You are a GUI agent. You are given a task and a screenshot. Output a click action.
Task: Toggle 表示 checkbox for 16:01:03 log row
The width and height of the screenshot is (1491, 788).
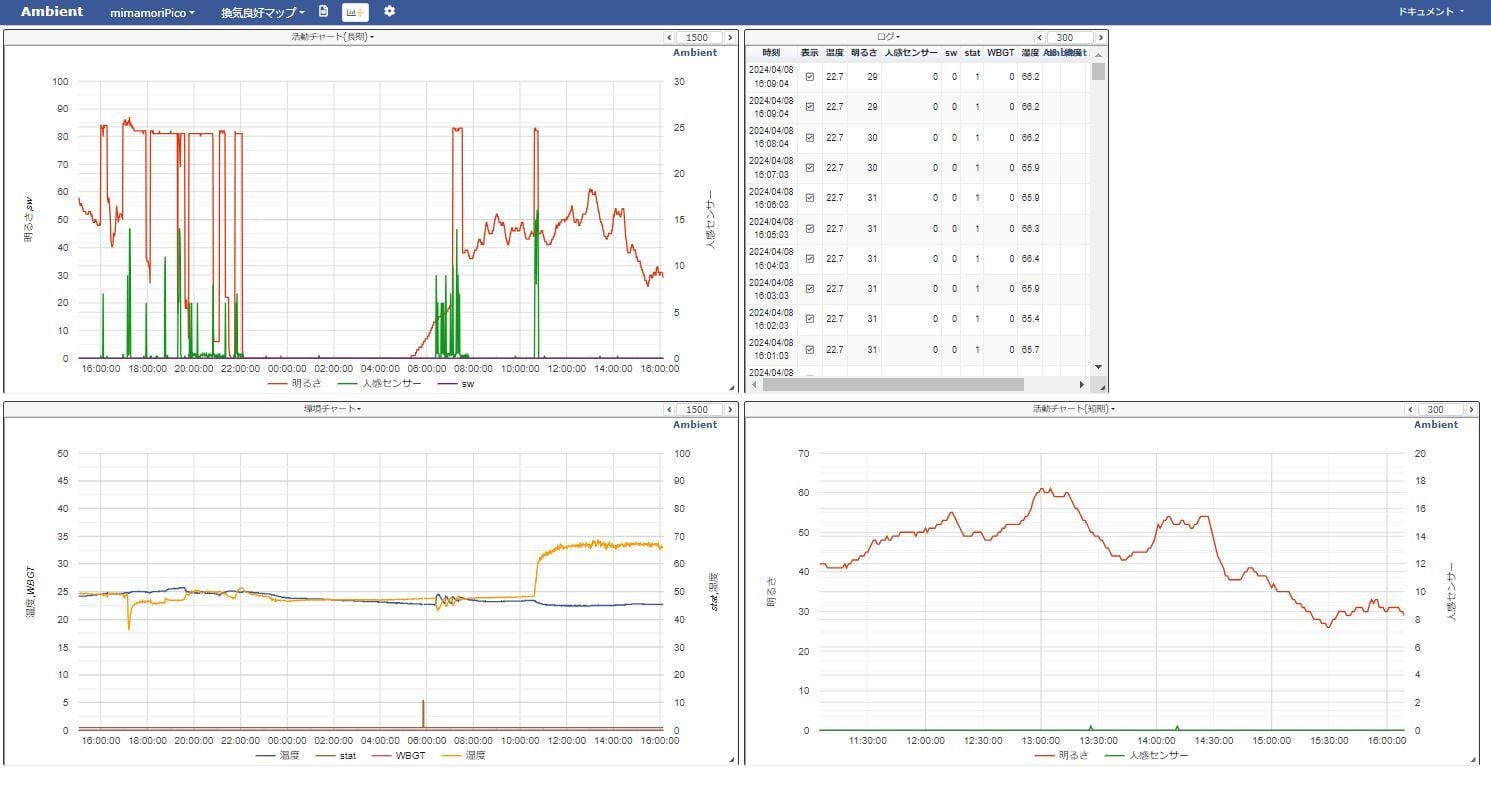pyautogui.click(x=810, y=350)
